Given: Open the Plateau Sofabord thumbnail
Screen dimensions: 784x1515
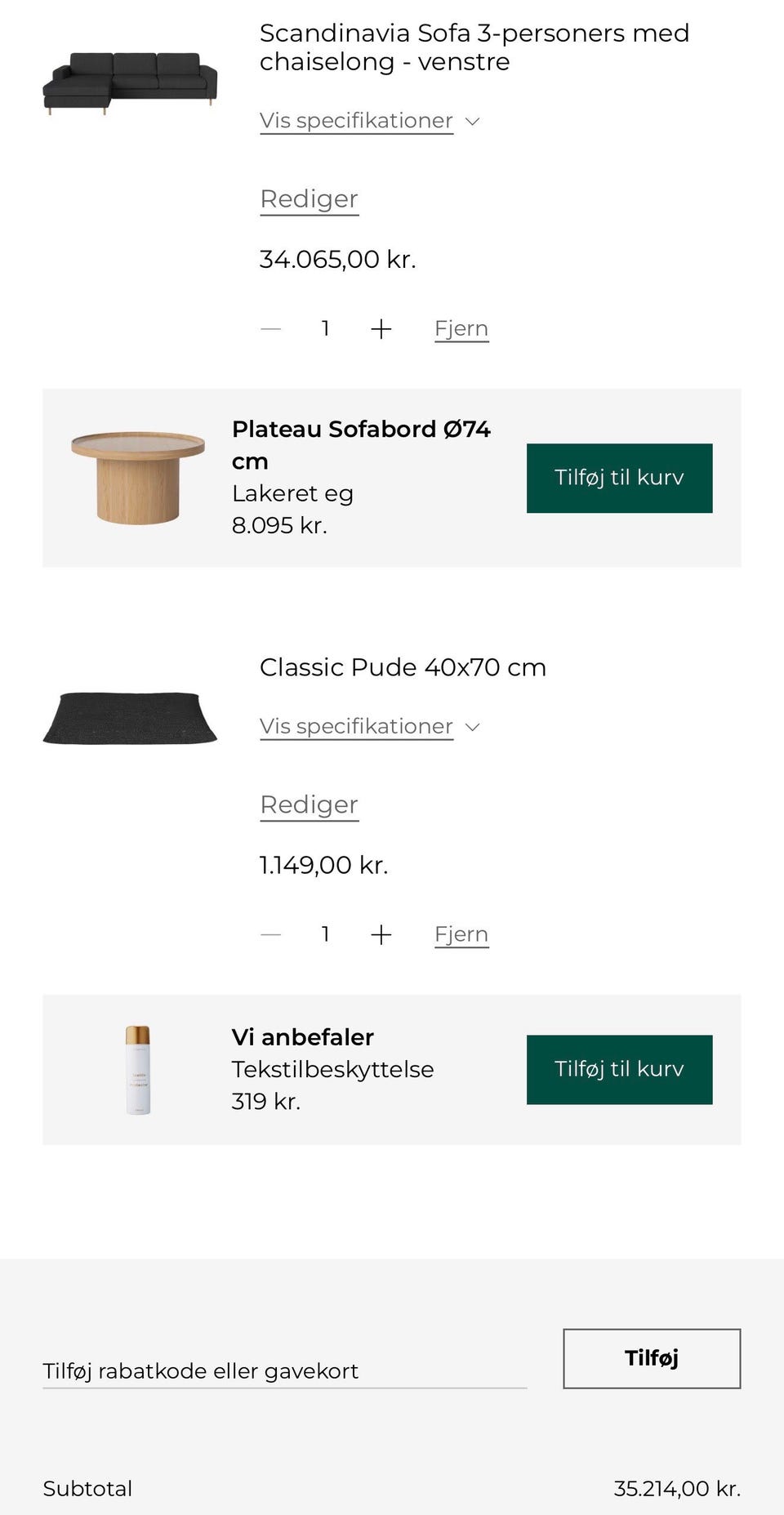Looking at the screenshot, I should tap(135, 474).
